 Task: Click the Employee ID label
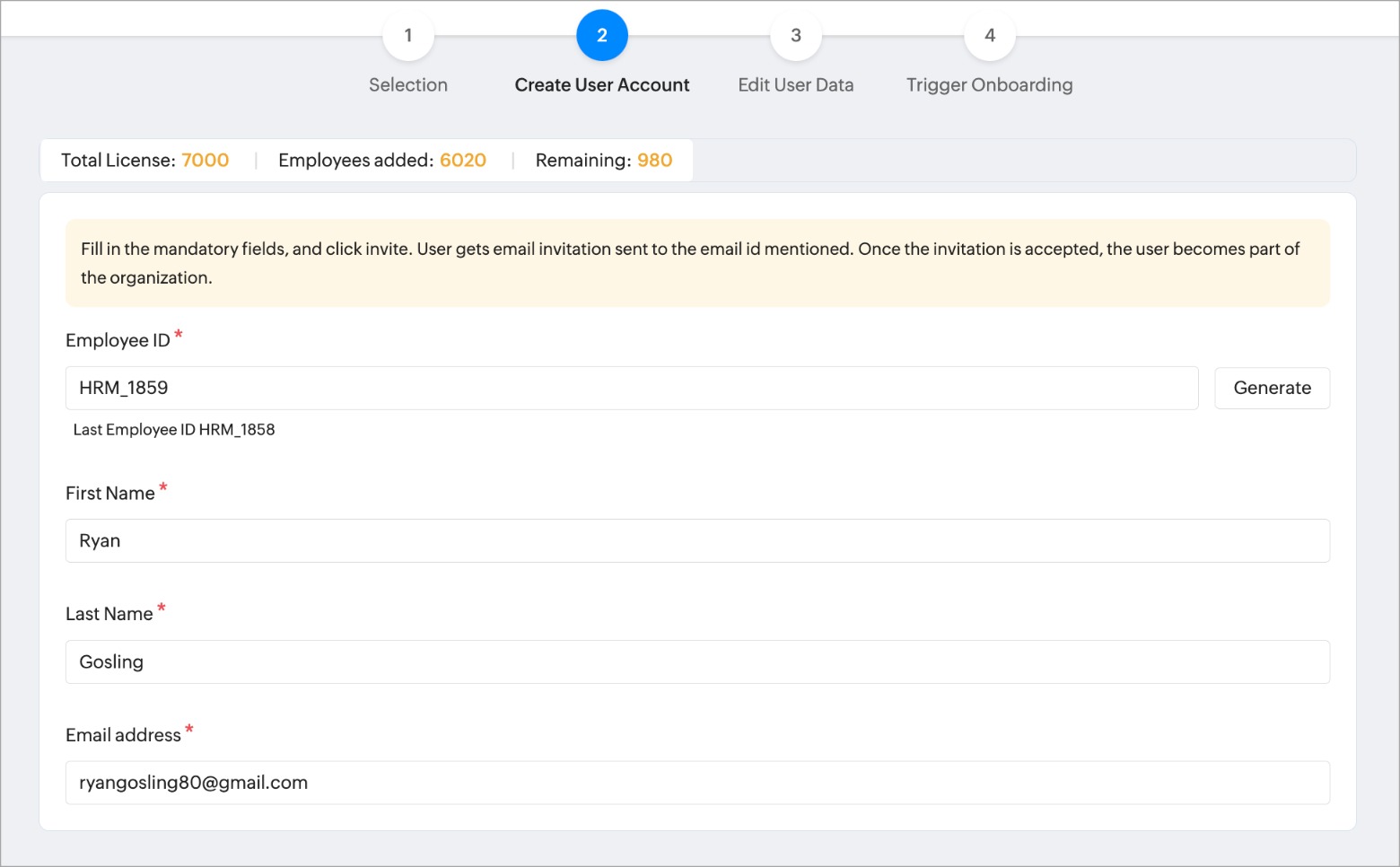pos(118,340)
